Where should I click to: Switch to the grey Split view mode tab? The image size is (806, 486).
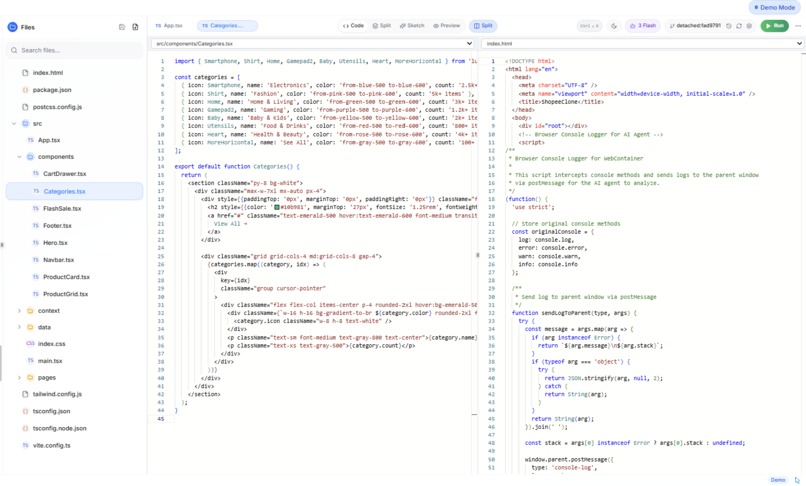pyautogui.click(x=382, y=26)
